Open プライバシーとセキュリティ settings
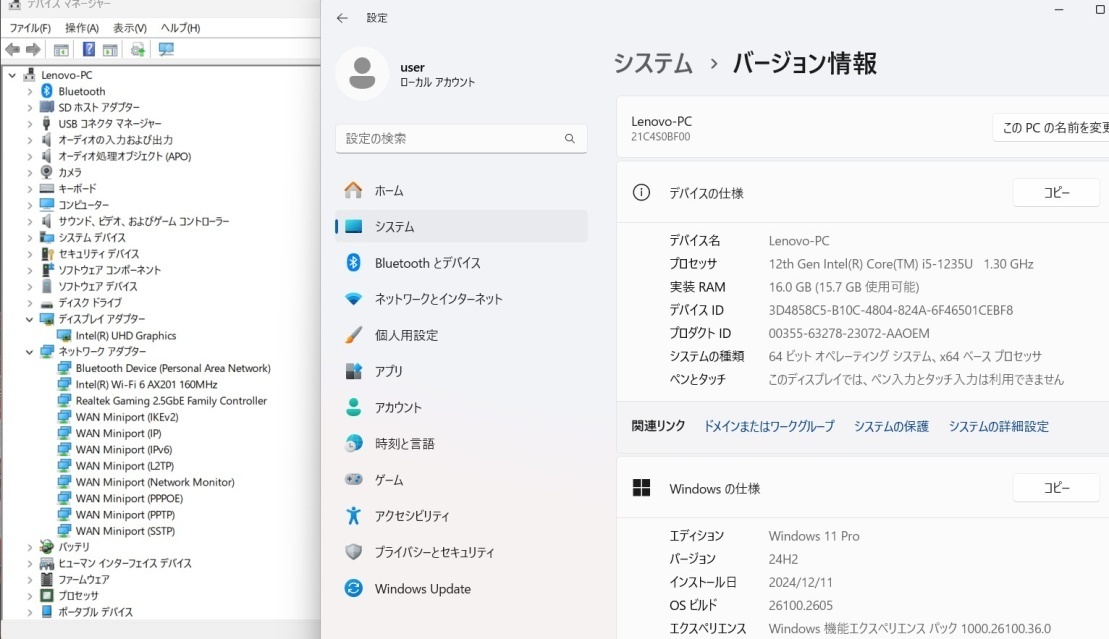The width and height of the screenshot is (1109, 639). click(x=435, y=552)
